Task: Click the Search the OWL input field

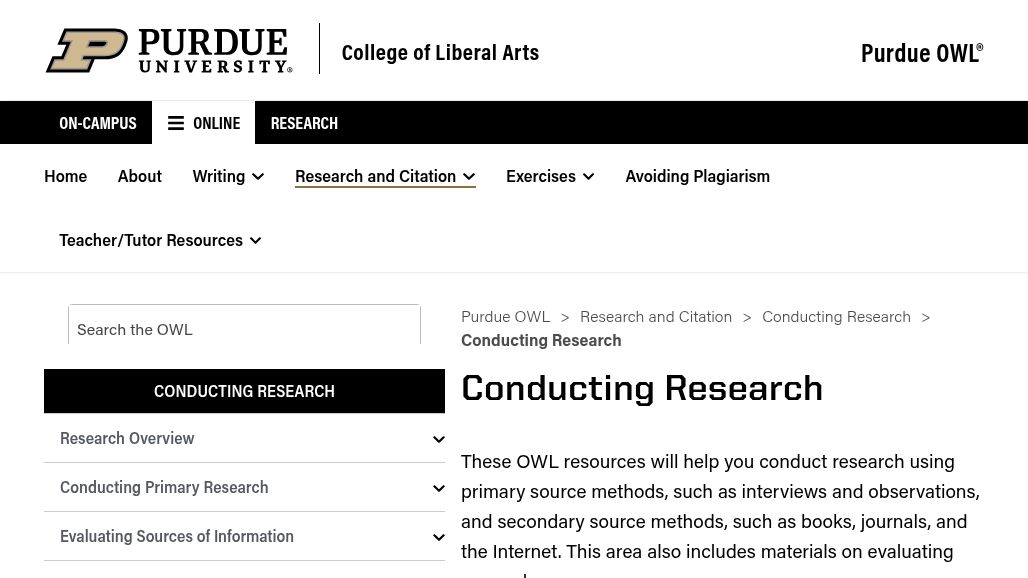Action: 244,328
